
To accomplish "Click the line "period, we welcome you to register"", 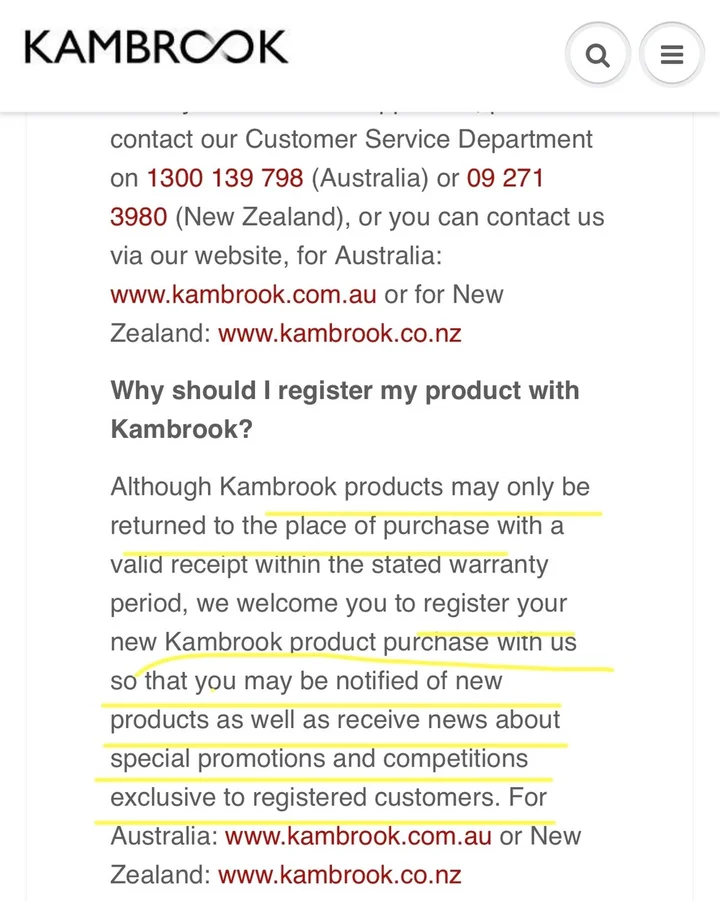I will point(338,604).
